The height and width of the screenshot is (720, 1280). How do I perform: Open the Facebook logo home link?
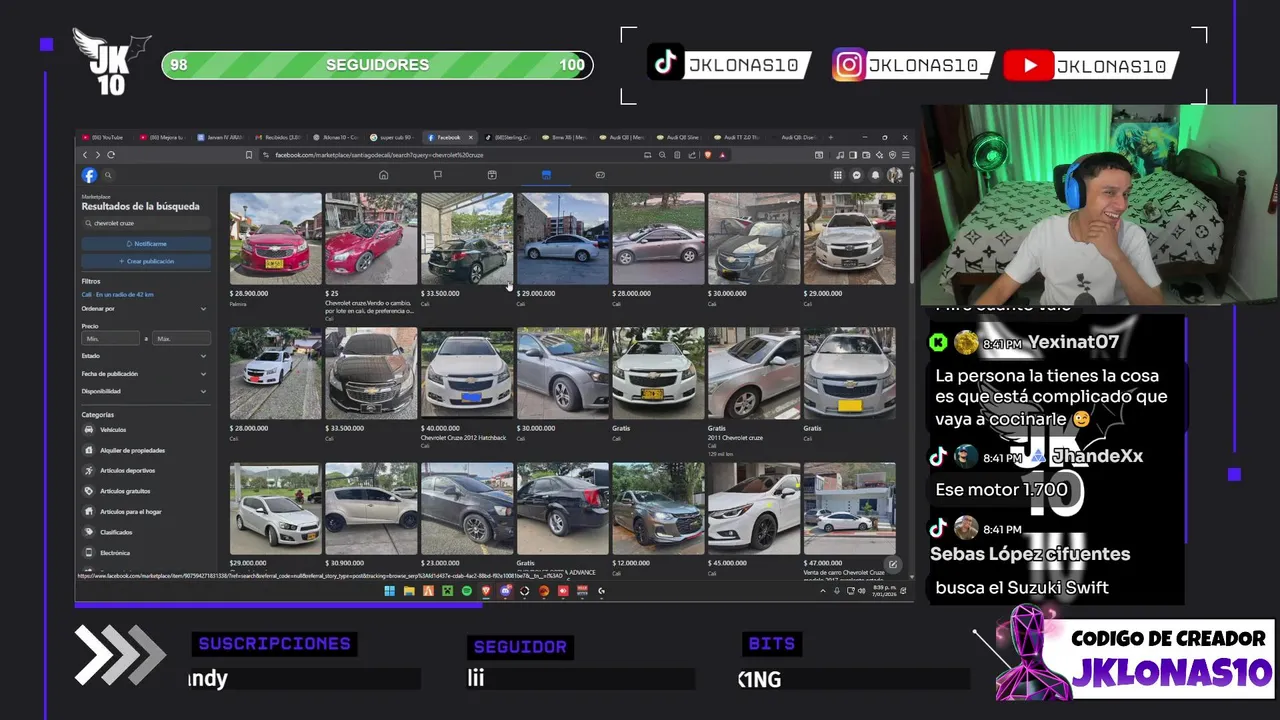pyautogui.click(x=89, y=175)
